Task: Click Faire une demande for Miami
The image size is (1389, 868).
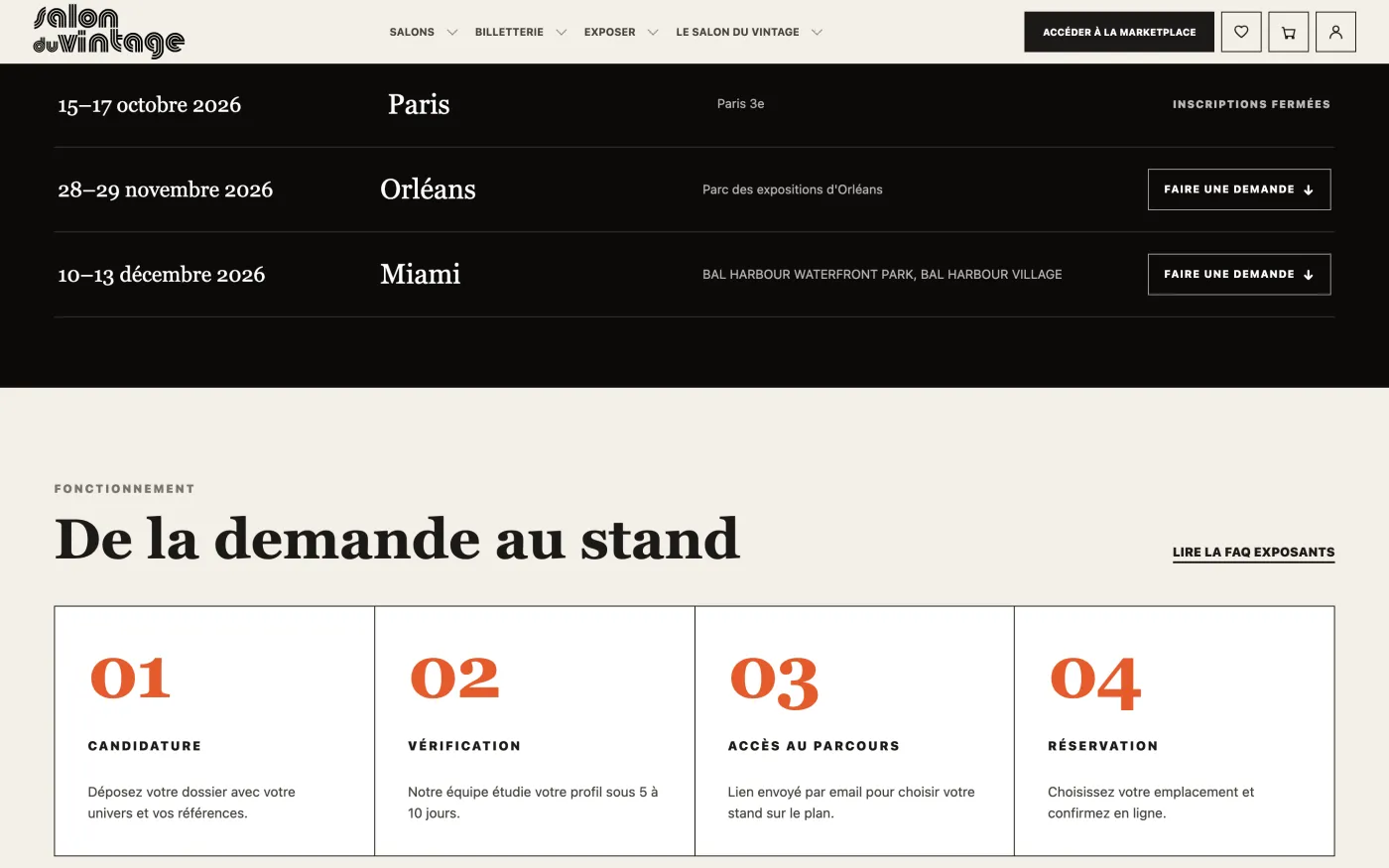Action: [1239, 275]
